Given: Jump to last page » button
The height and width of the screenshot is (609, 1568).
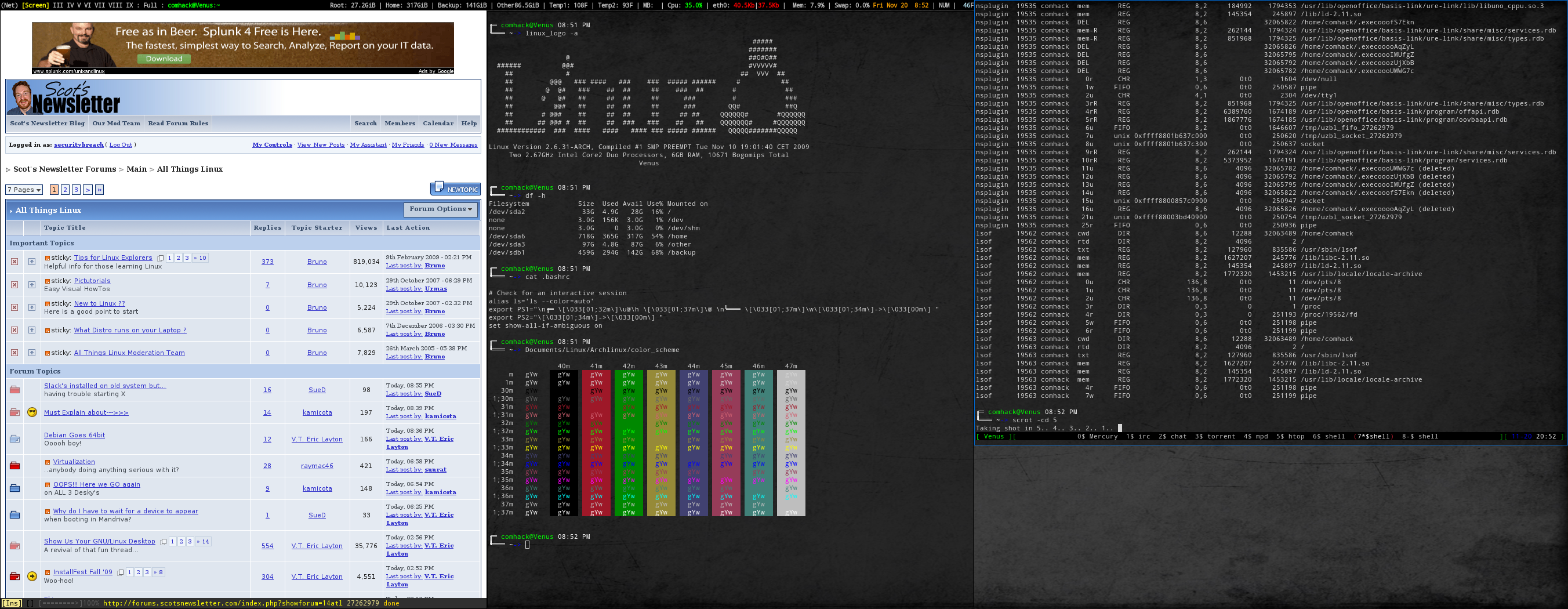Looking at the screenshot, I should (x=99, y=190).
